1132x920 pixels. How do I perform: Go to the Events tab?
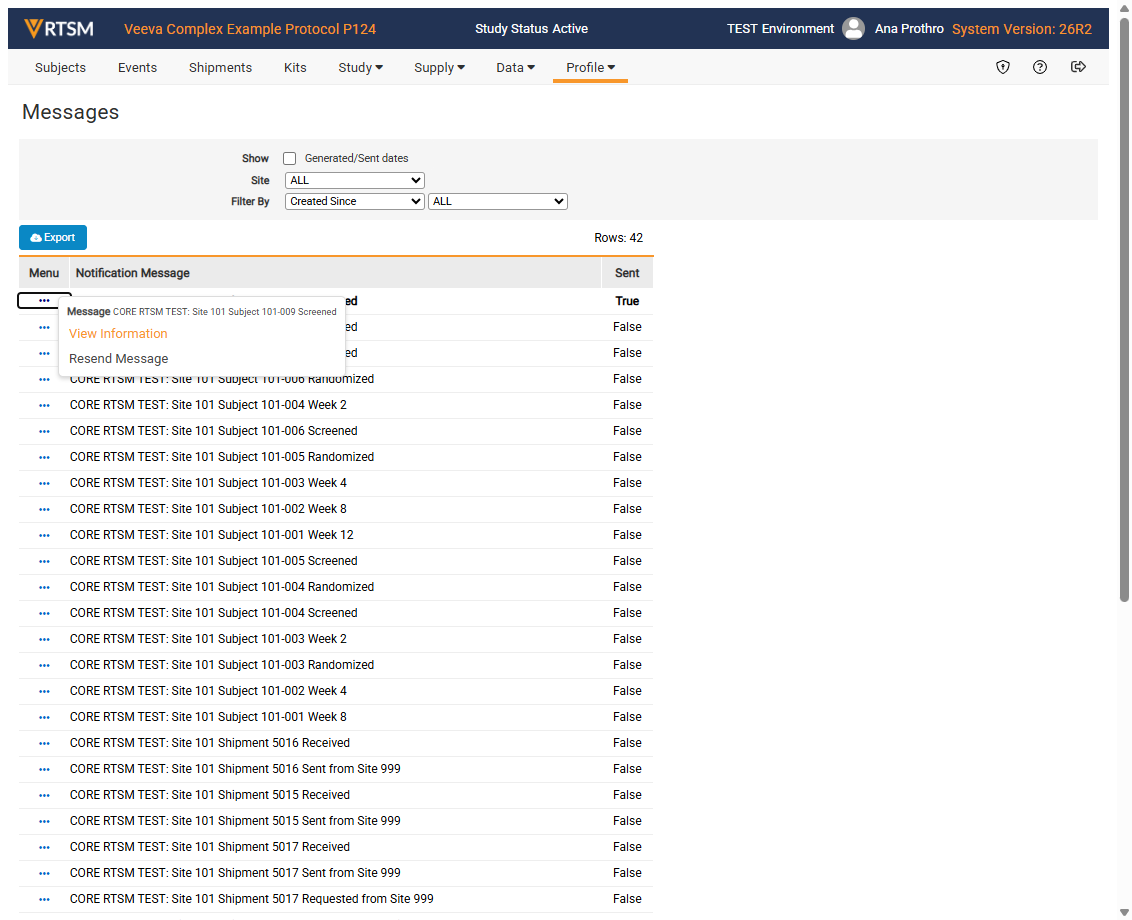pos(137,67)
